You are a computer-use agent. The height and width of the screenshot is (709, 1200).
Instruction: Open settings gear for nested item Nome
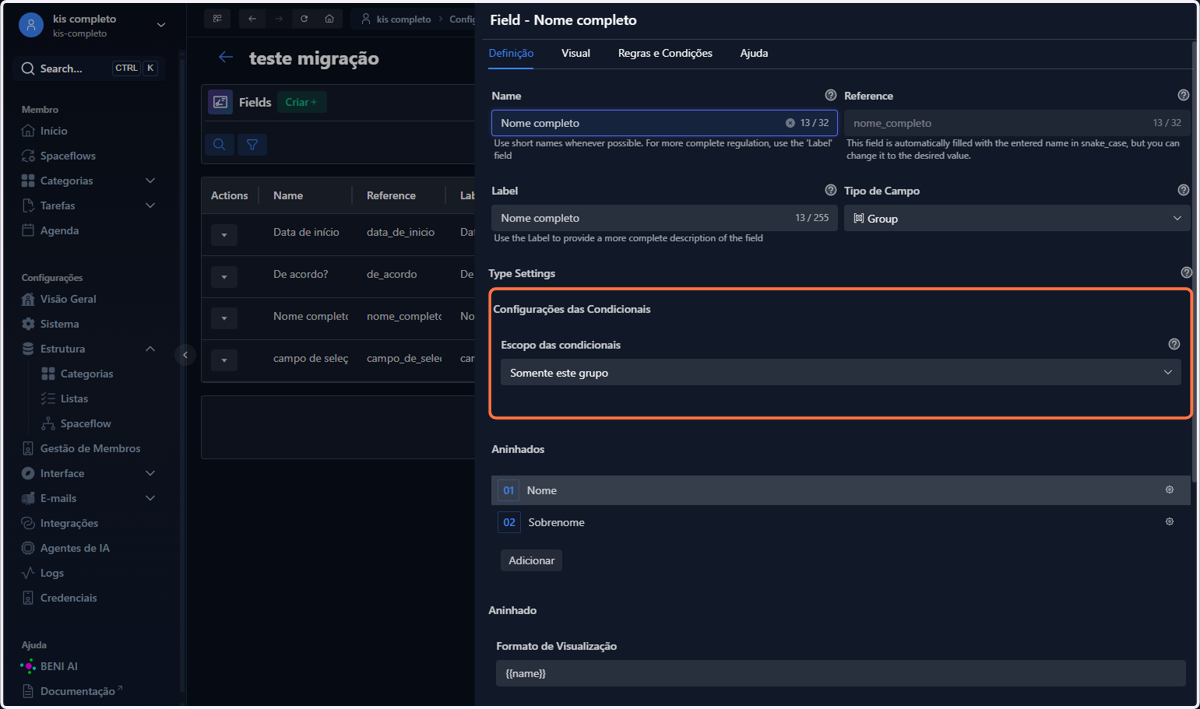(x=1170, y=490)
